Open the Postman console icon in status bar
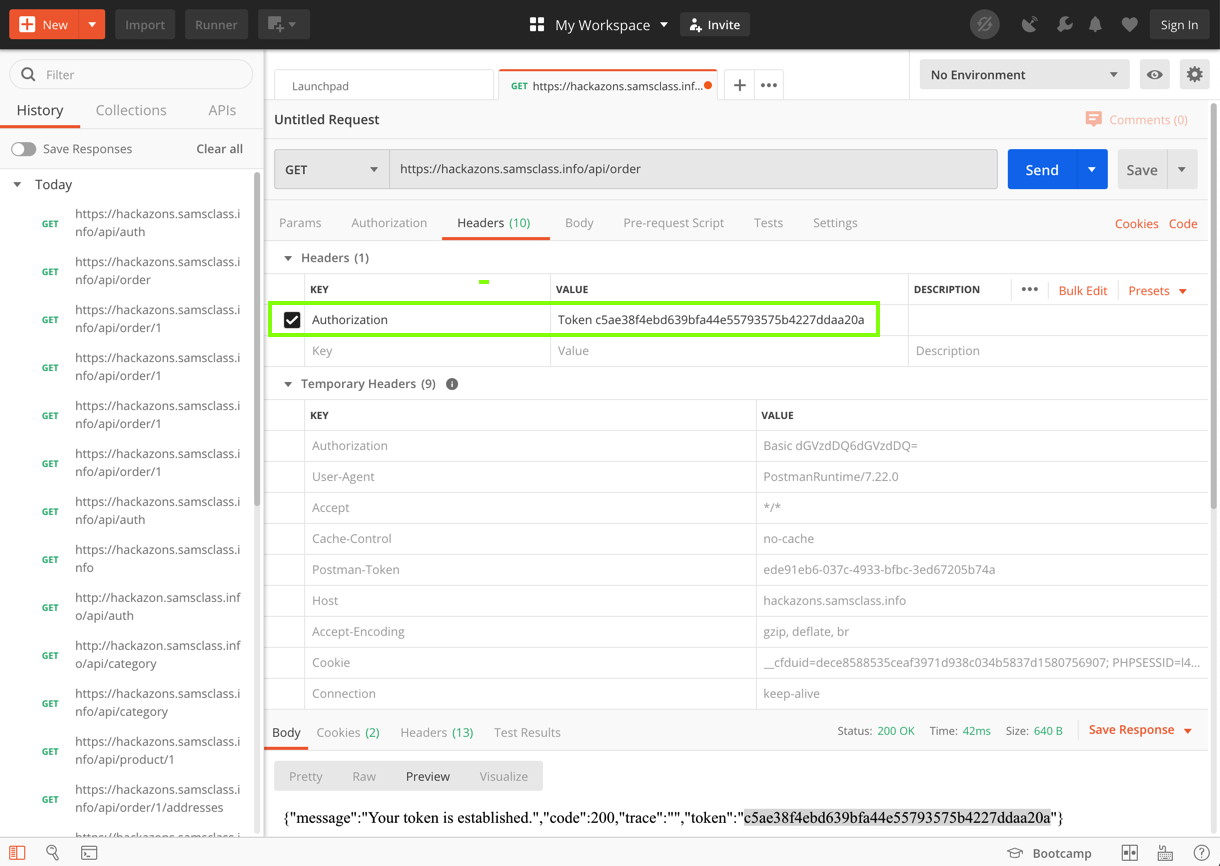Image resolution: width=1220 pixels, height=866 pixels. tap(89, 853)
